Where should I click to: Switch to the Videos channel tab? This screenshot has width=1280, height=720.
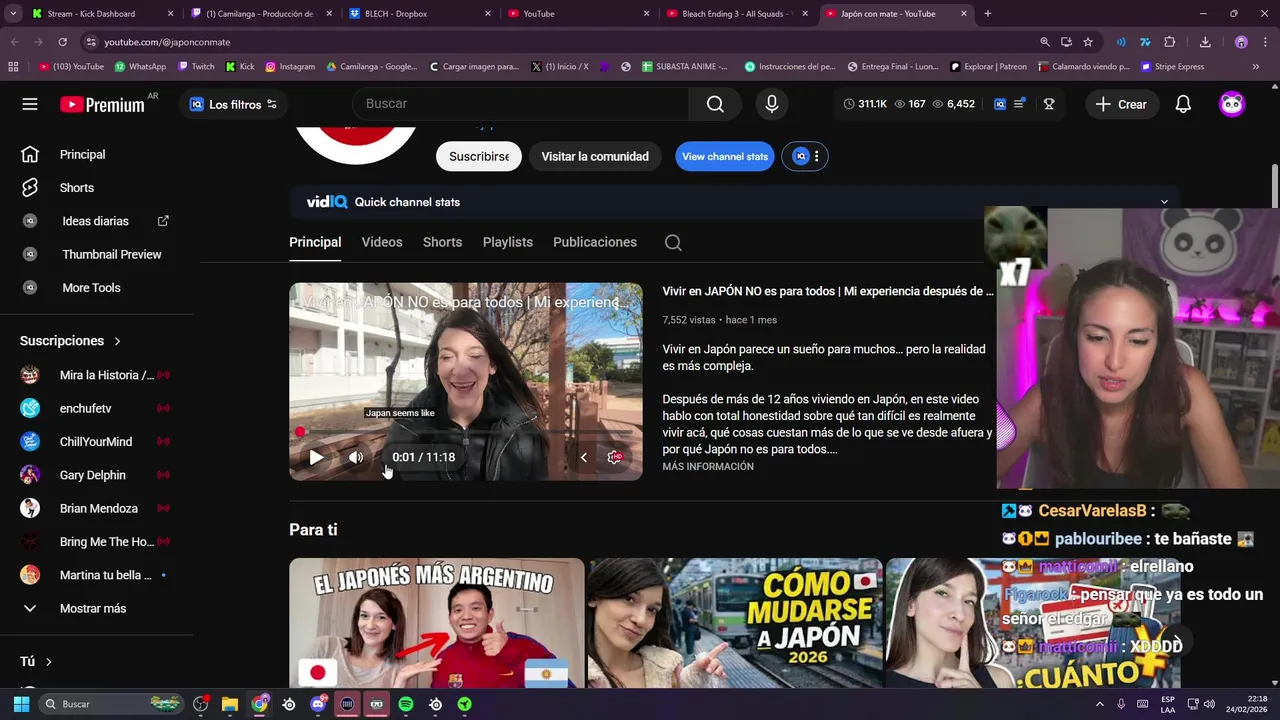click(x=382, y=242)
